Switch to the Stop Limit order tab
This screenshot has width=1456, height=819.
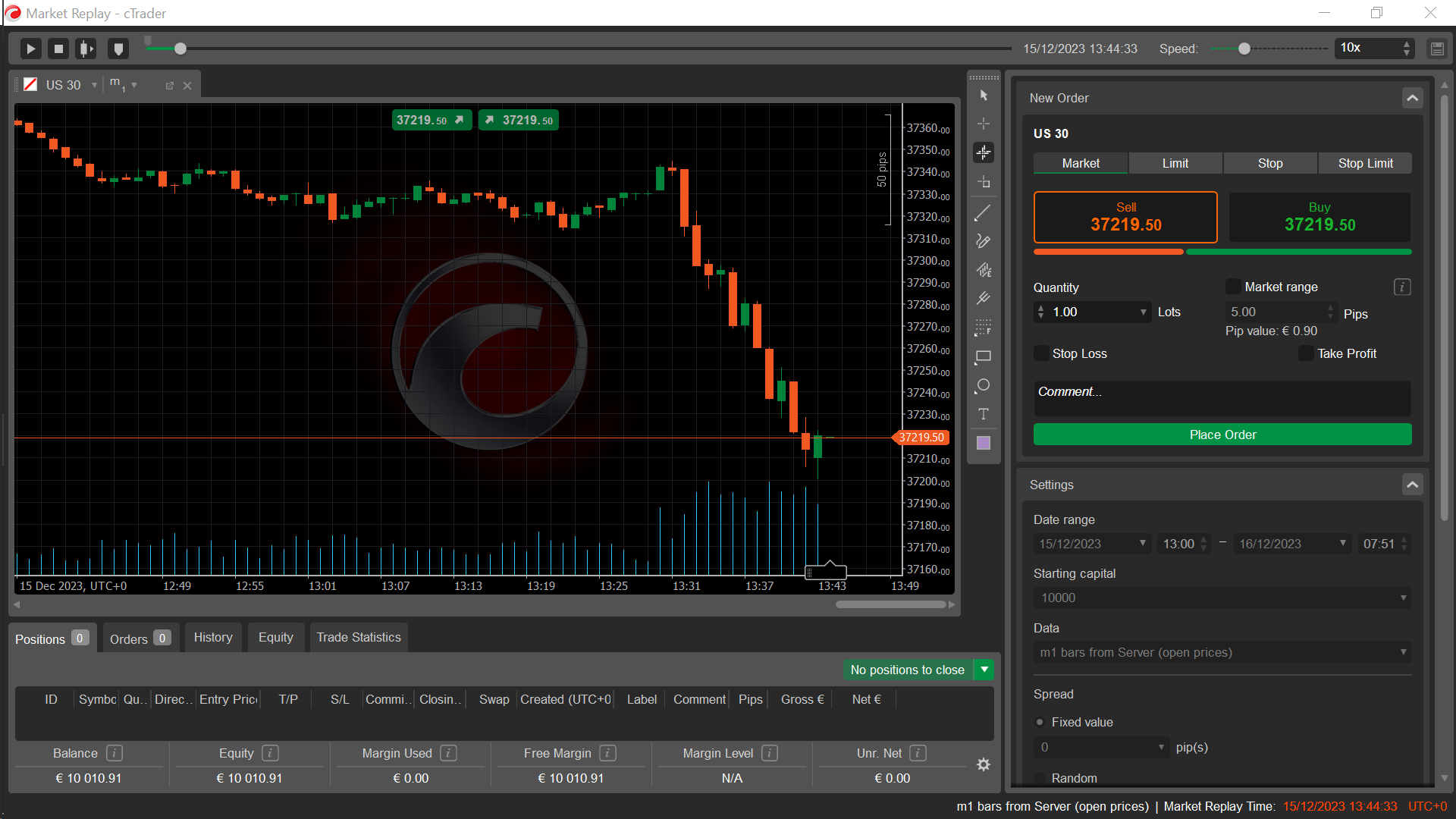pos(1365,163)
